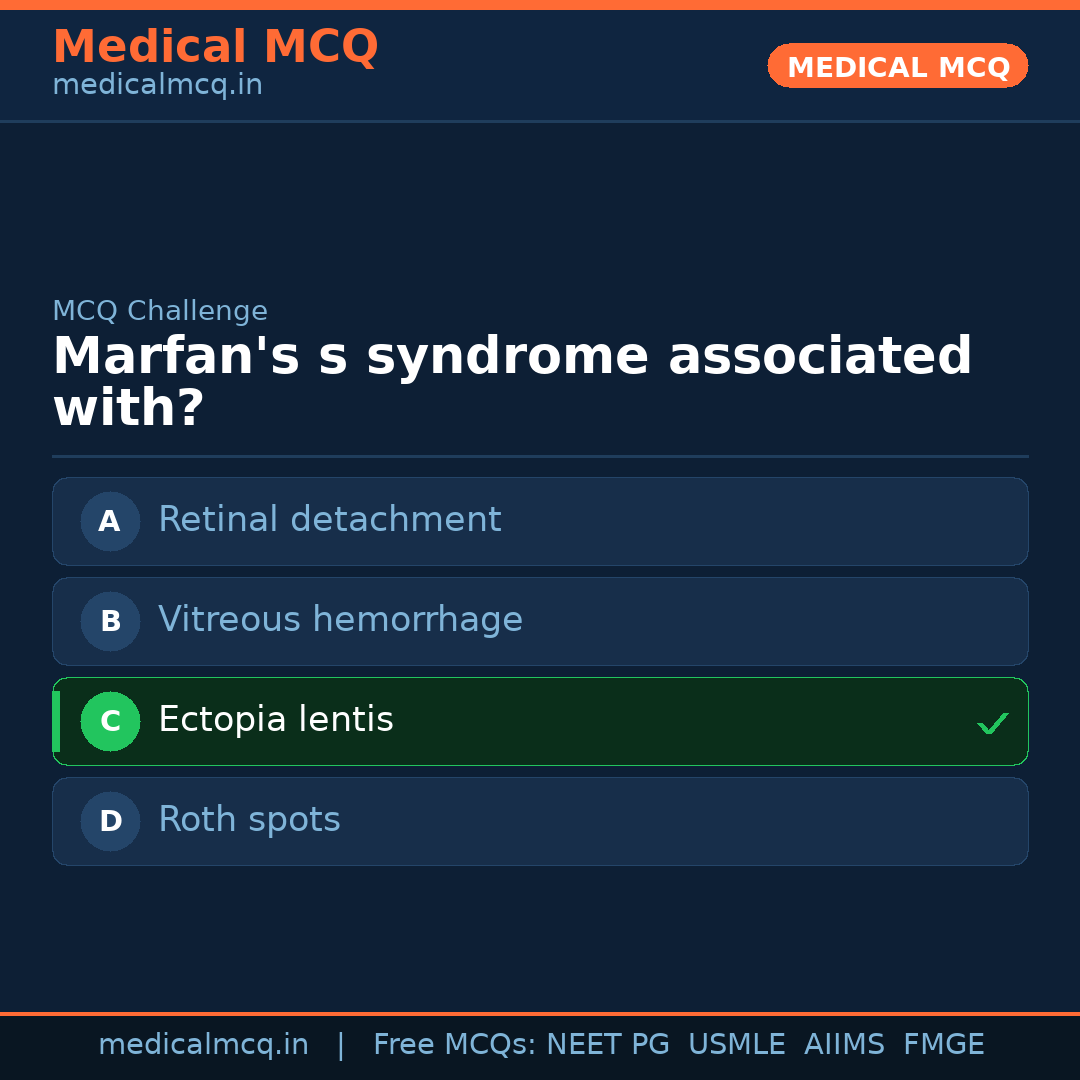Image resolution: width=1080 pixels, height=1080 pixels.
Task: Open the NEET PG footer link
Action: [607, 1044]
